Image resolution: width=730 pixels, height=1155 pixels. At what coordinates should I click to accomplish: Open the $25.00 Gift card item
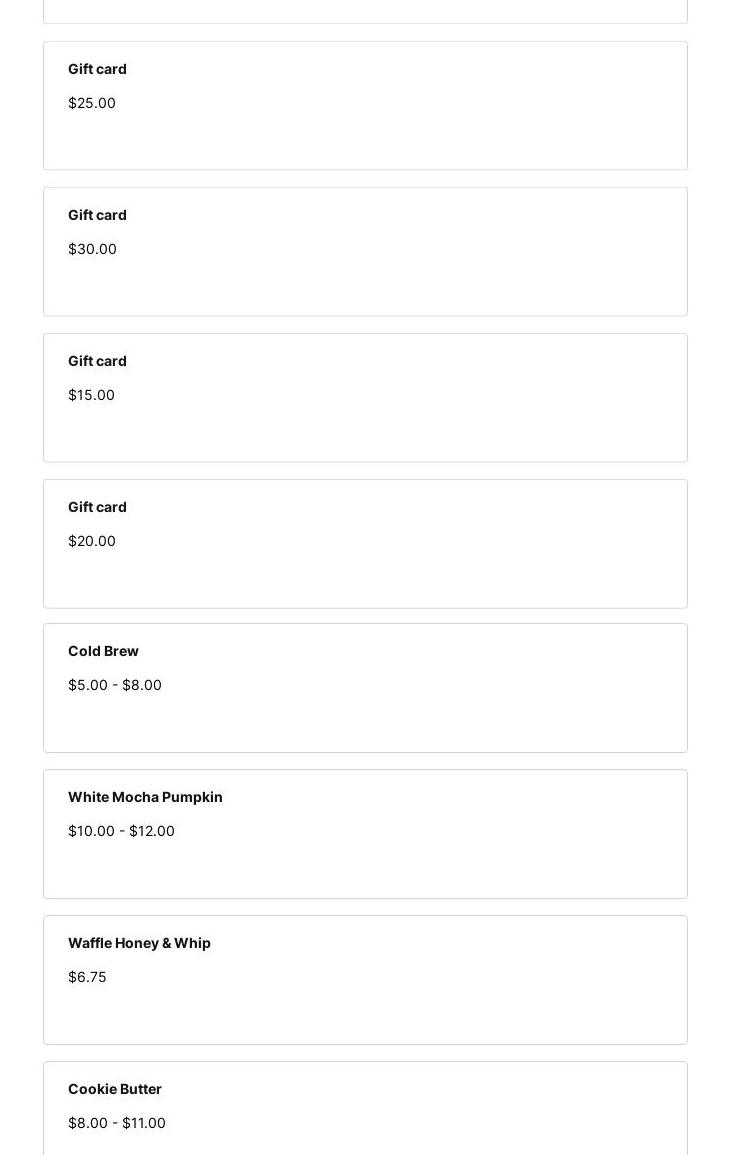[97, 69]
